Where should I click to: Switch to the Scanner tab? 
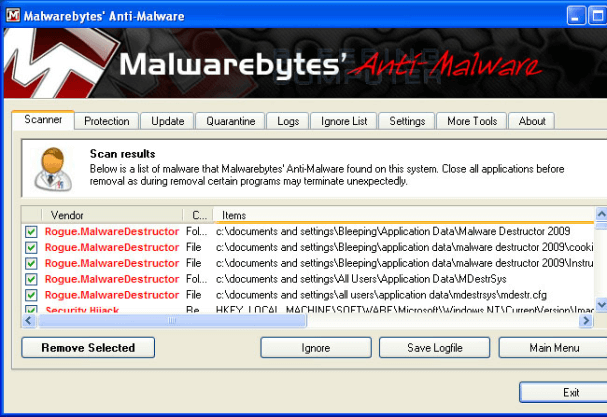(x=43, y=120)
